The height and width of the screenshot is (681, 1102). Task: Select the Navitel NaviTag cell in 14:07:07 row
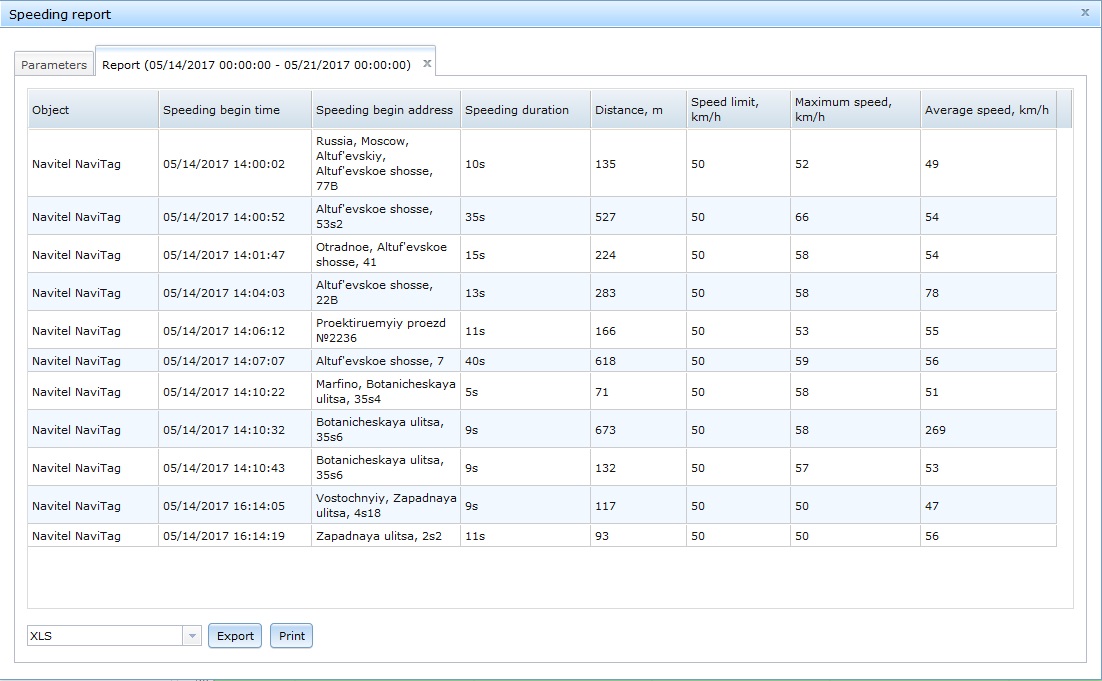coord(93,361)
